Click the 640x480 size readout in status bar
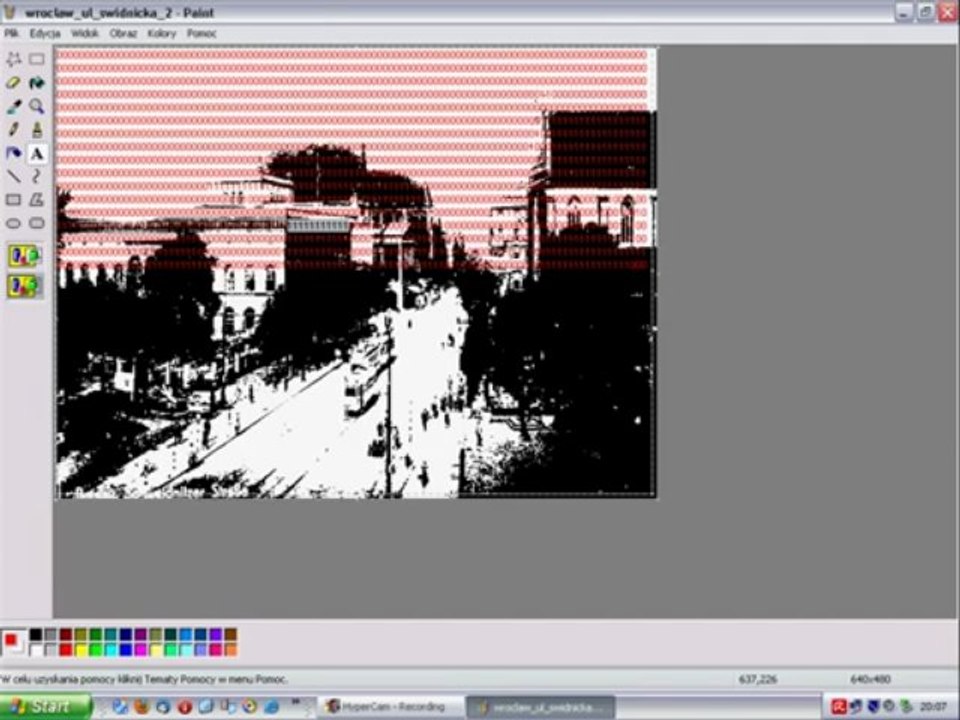960x720 pixels. pos(870,679)
